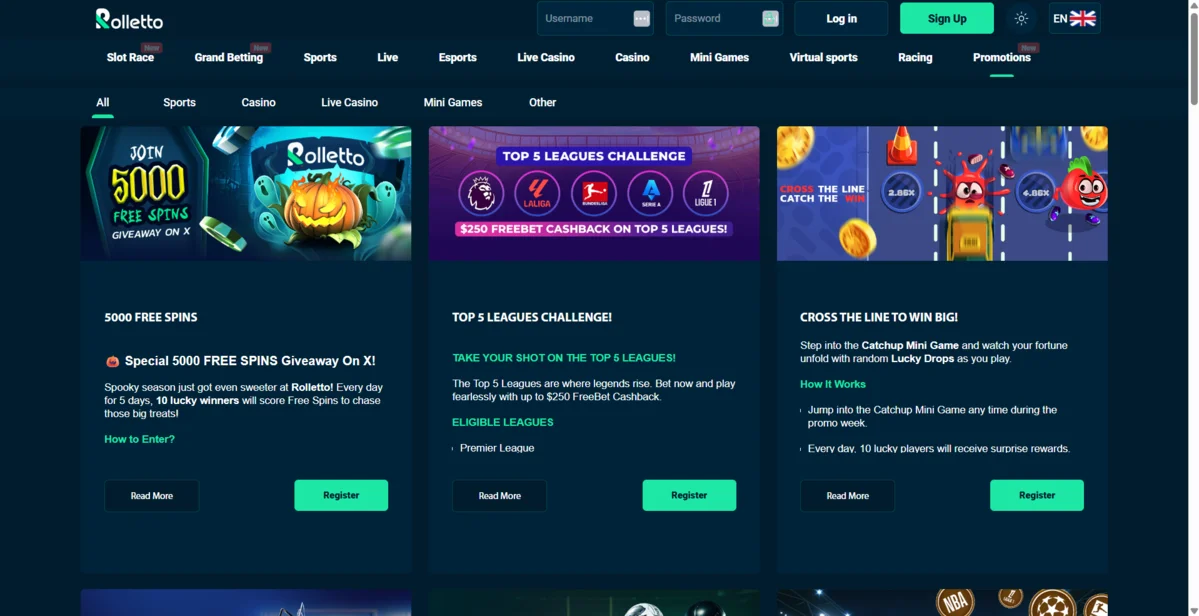
Task: Click Register under Cross The Line promotion
Action: click(x=1036, y=495)
